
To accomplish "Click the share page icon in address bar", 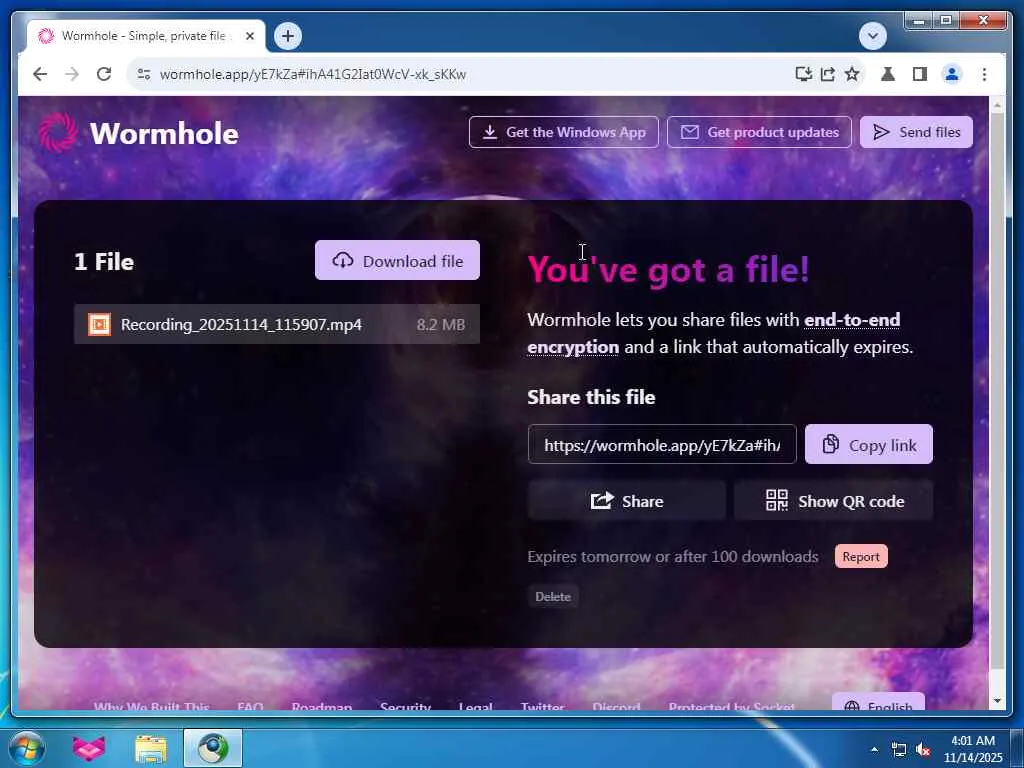I will [827, 74].
